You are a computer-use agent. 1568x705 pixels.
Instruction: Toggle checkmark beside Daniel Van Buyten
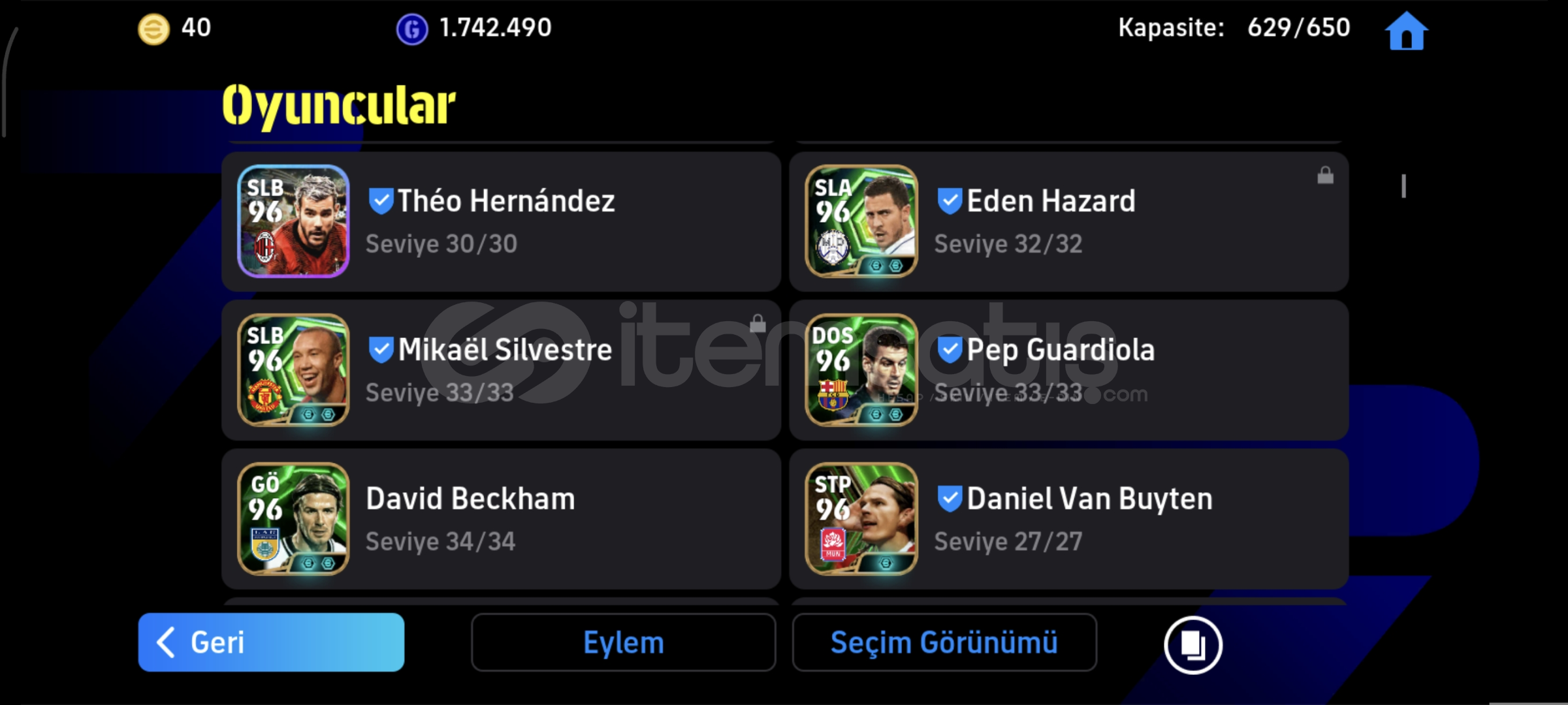950,498
